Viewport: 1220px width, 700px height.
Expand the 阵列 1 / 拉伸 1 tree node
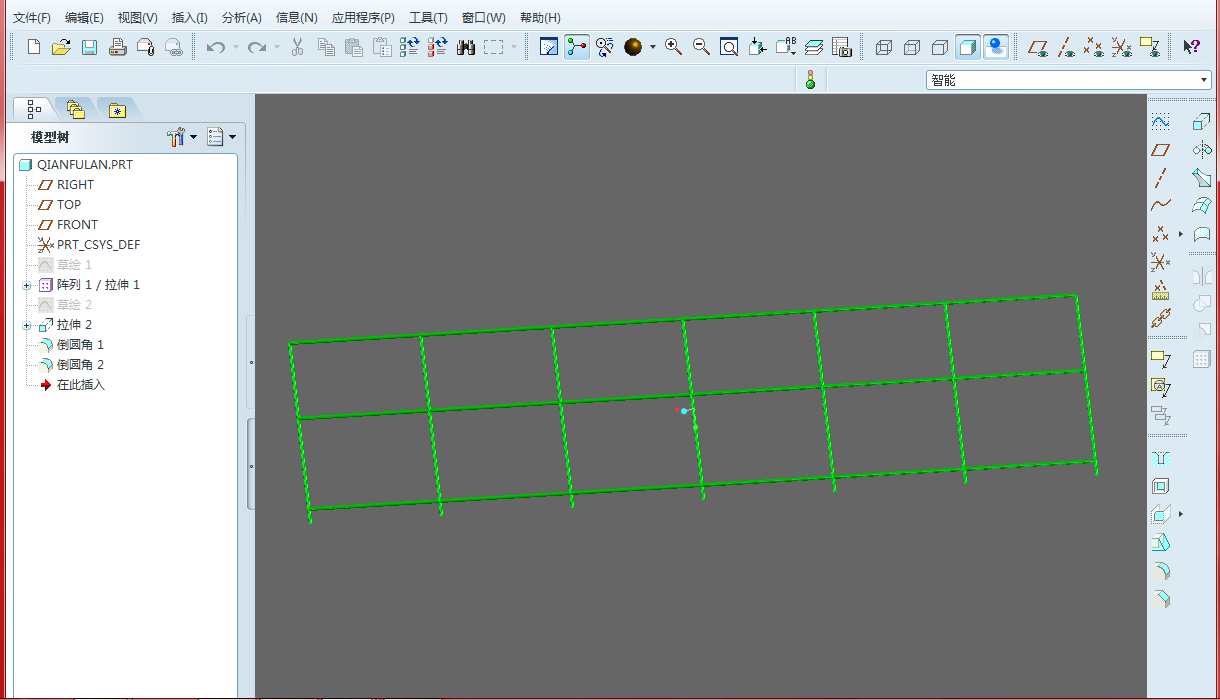pyautogui.click(x=27, y=285)
